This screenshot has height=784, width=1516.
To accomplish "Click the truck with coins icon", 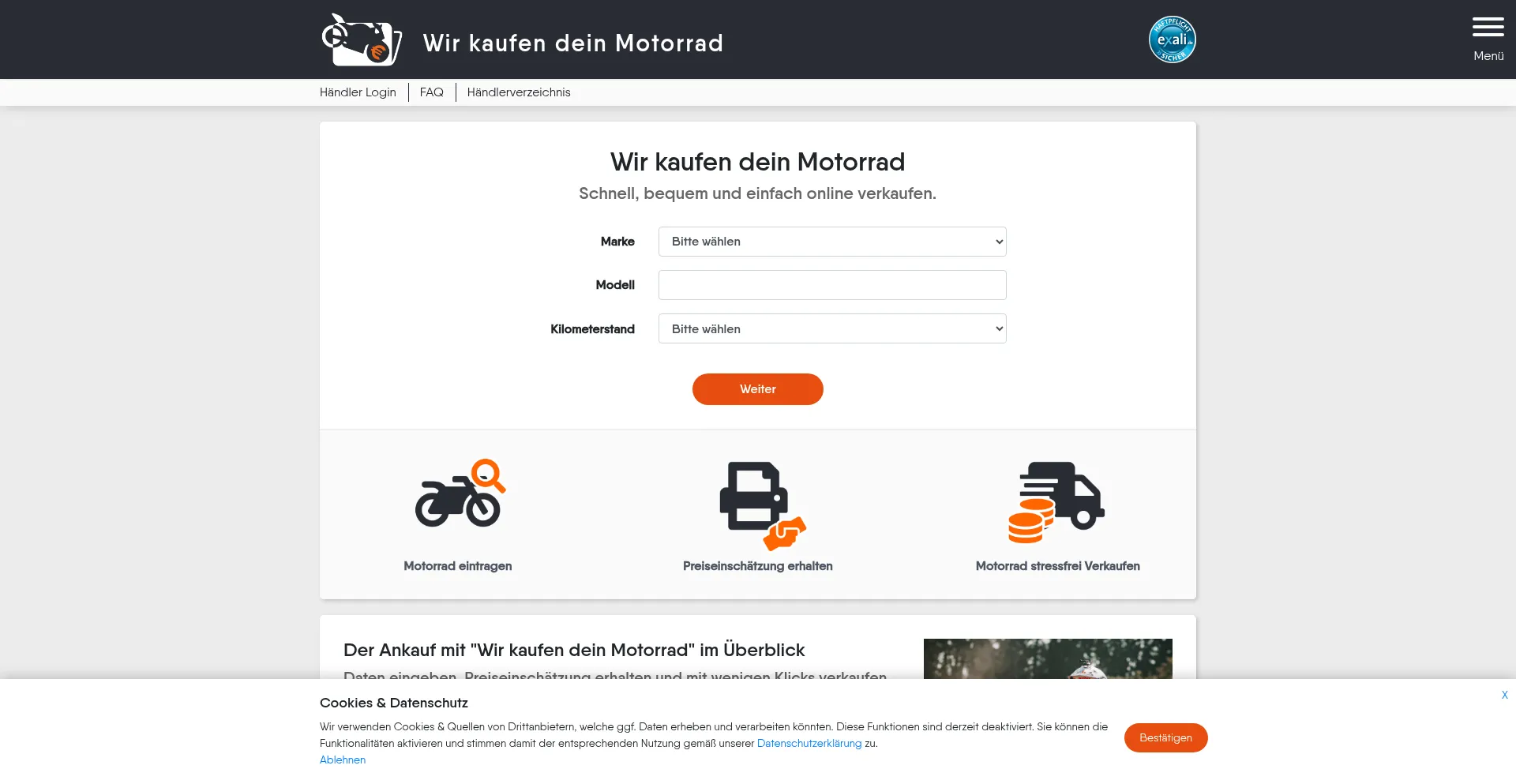I will pos(1056,502).
